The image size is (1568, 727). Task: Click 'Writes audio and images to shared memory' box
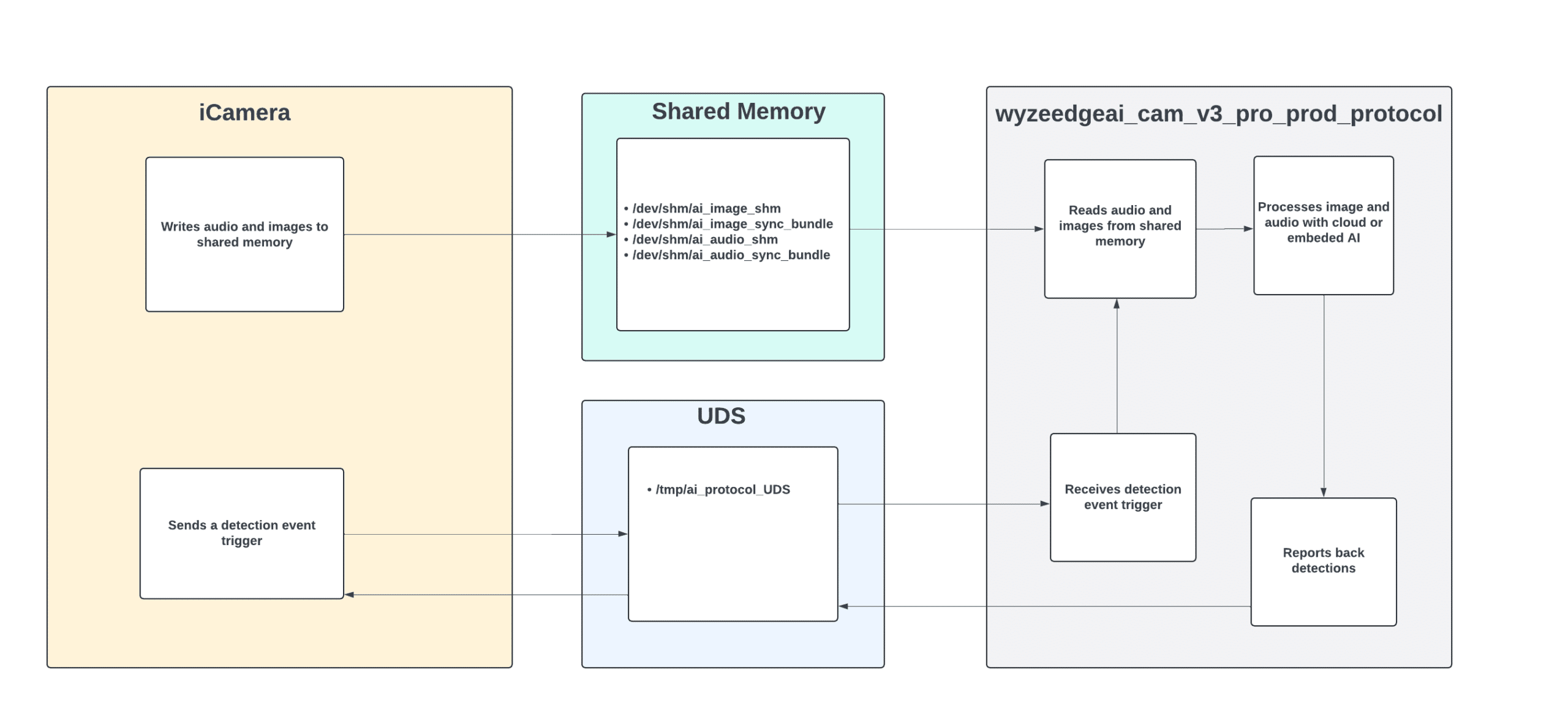pos(244,234)
